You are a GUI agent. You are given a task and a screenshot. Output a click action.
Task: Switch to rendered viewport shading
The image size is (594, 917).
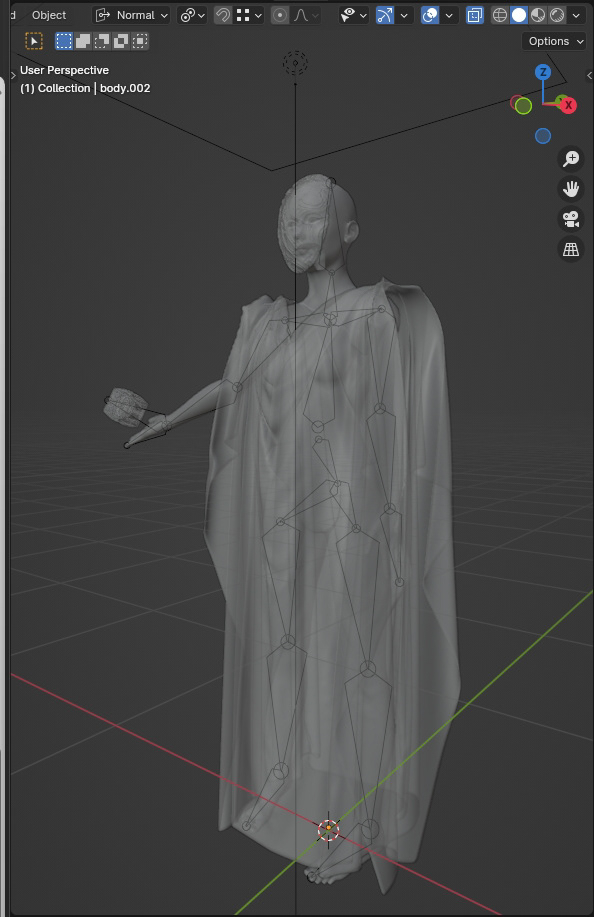pyautogui.click(x=557, y=15)
